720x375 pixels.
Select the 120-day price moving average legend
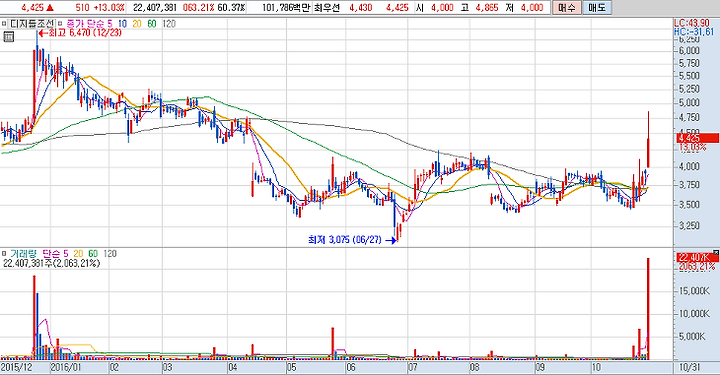point(169,23)
